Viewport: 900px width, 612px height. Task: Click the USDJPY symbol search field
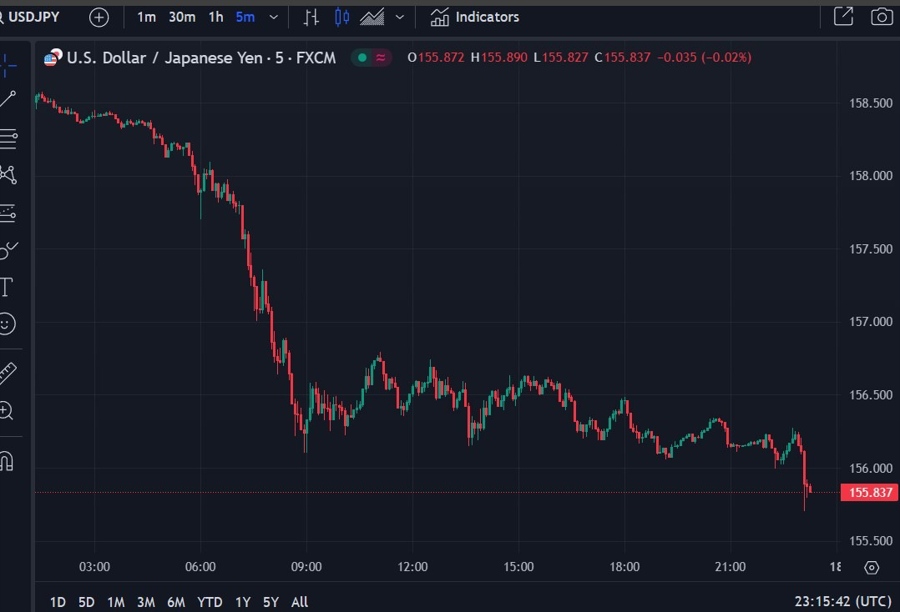click(33, 17)
